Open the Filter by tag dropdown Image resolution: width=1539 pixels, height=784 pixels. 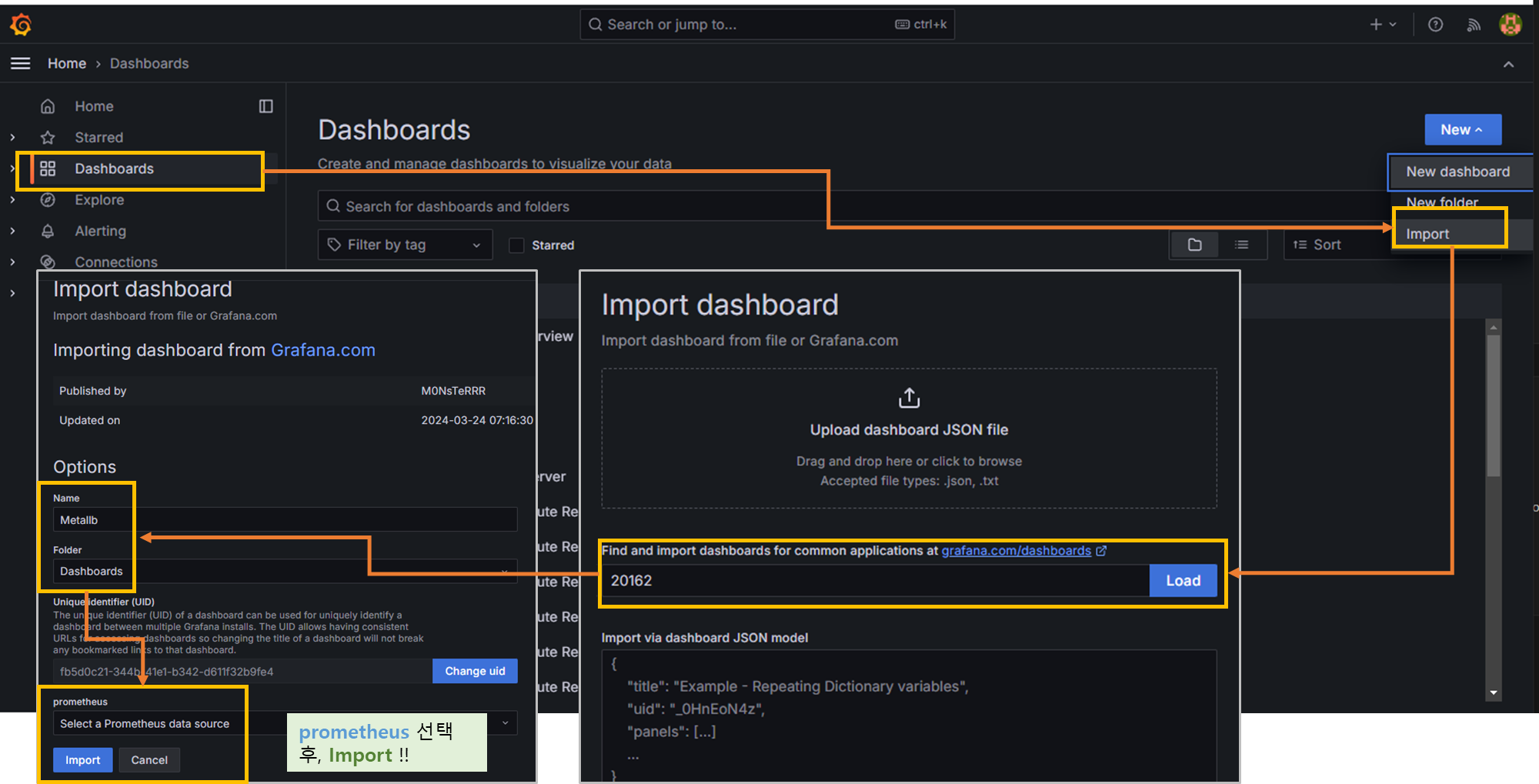(x=405, y=245)
